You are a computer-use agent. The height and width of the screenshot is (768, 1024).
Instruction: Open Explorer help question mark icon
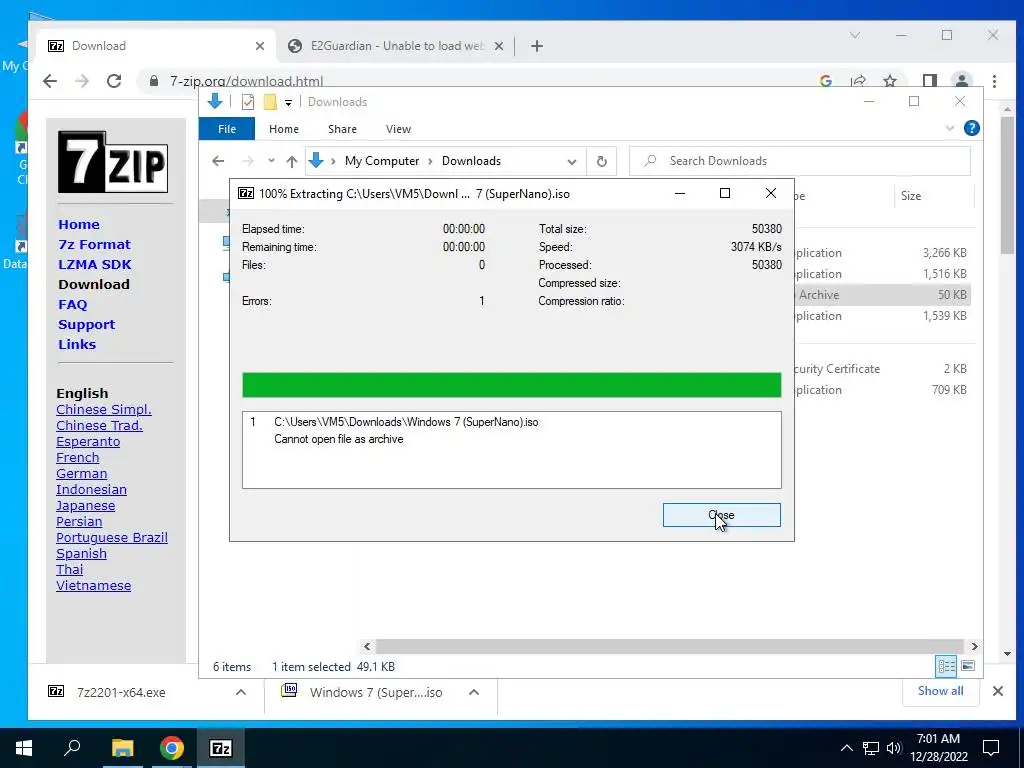click(972, 128)
